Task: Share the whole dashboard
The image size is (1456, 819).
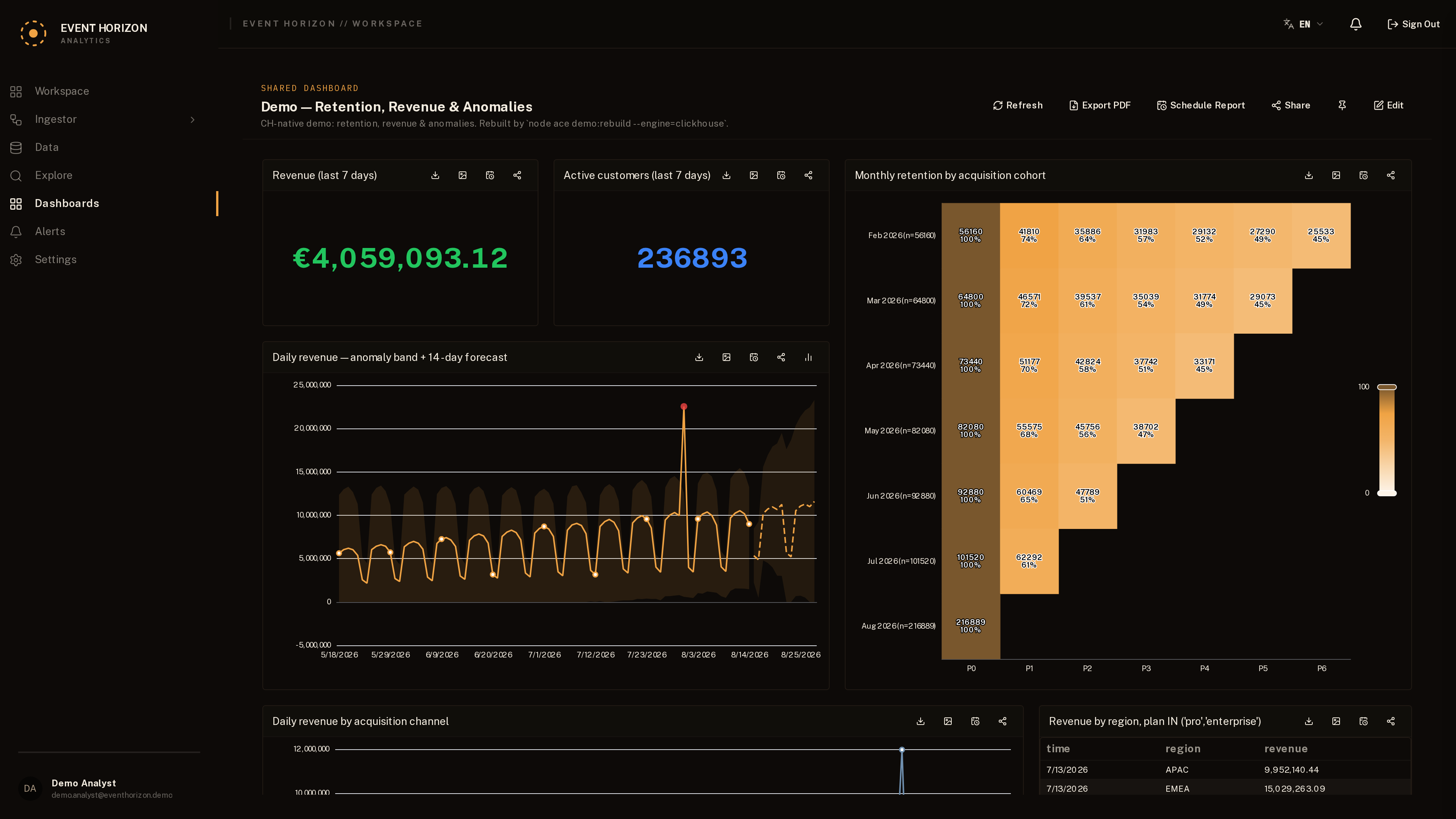Action: point(1291,105)
